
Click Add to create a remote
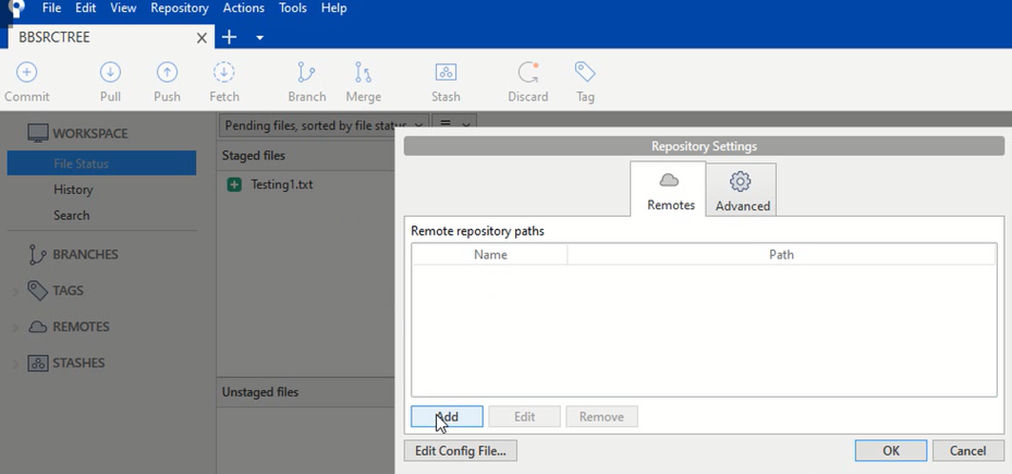(x=447, y=417)
